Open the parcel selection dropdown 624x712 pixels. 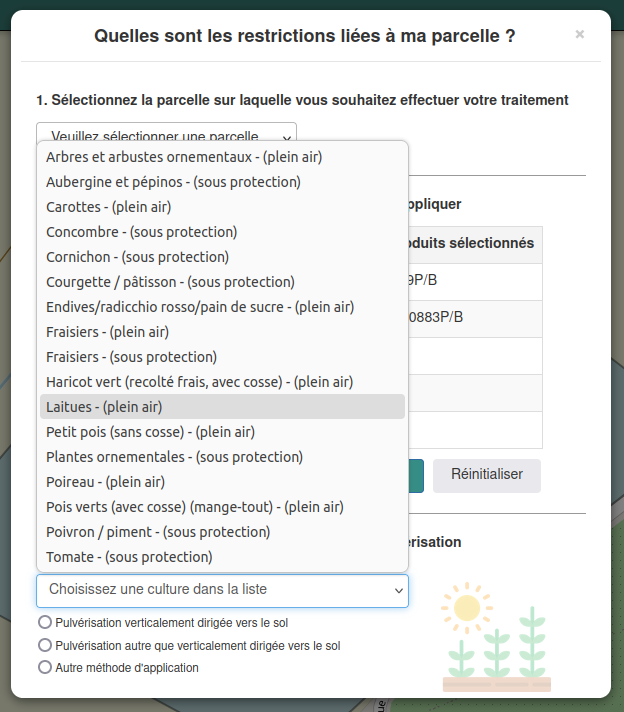[166, 132]
